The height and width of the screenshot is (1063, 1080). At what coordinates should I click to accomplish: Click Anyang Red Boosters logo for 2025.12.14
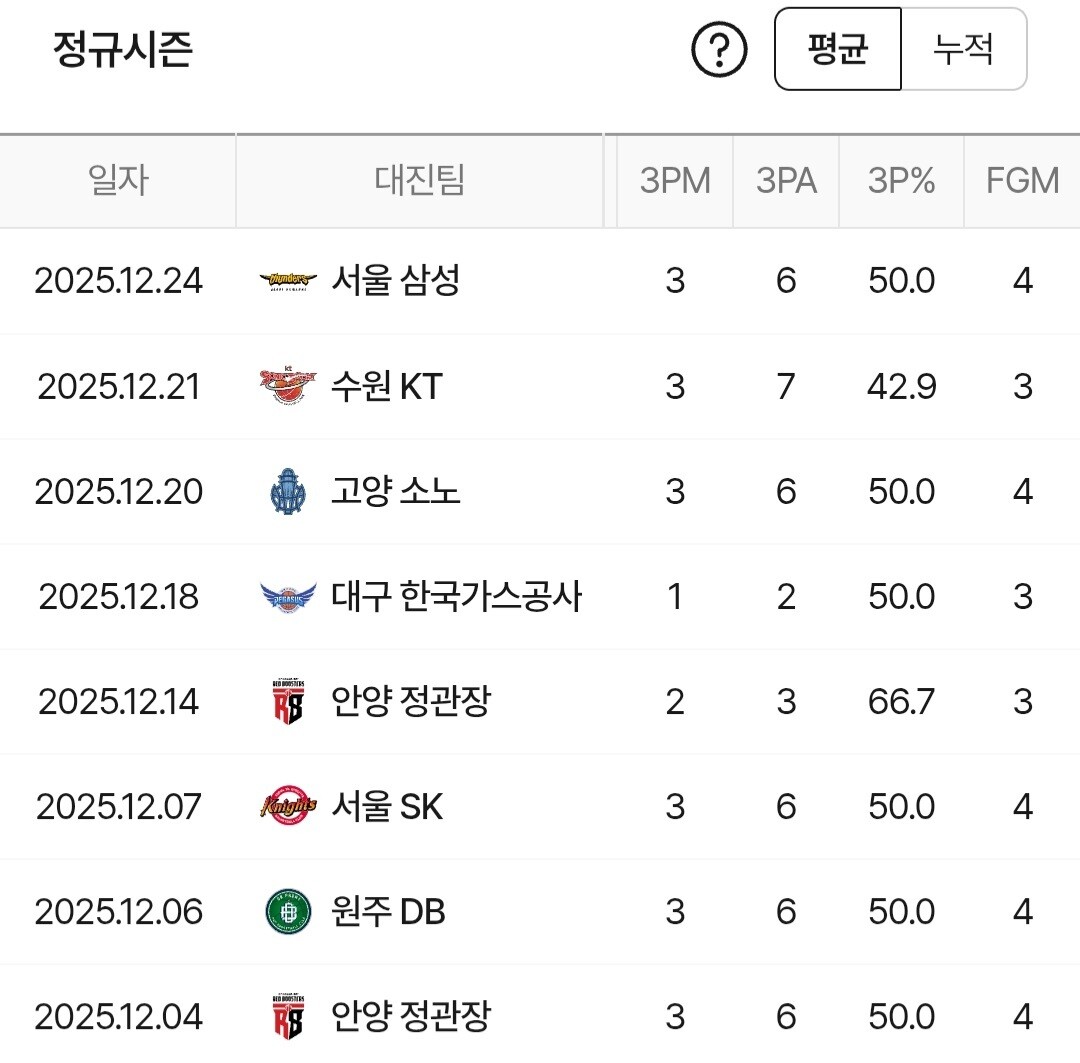[x=288, y=702]
